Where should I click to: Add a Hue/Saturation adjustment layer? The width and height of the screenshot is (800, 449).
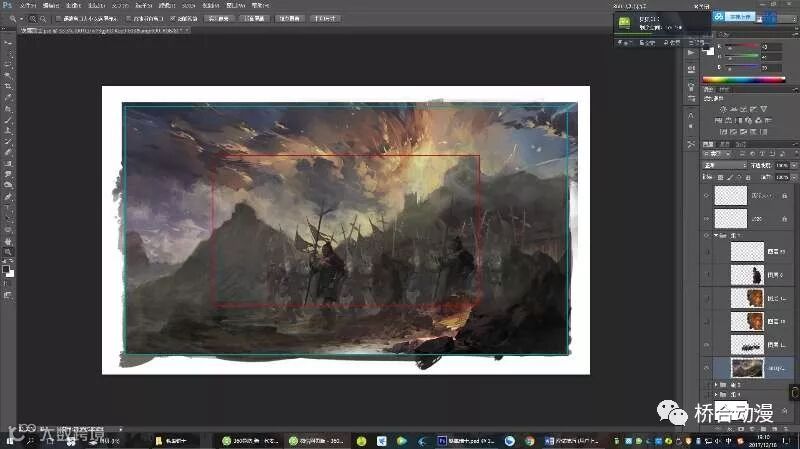point(717,120)
